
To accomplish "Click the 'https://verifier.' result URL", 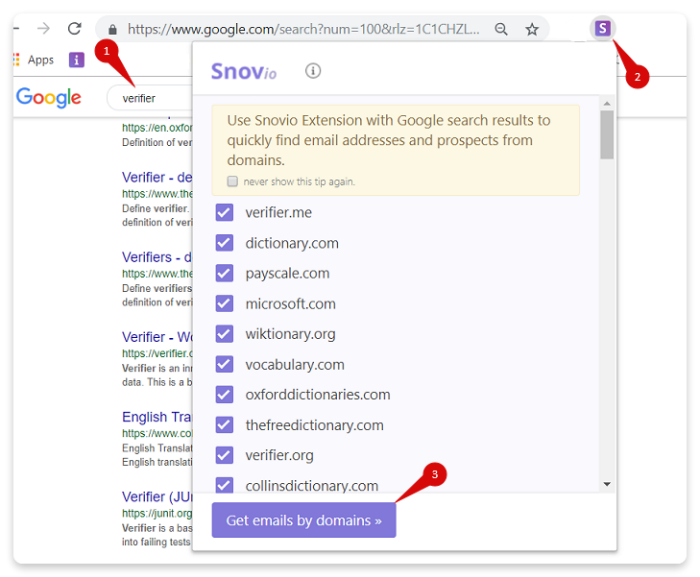I will point(157,353).
